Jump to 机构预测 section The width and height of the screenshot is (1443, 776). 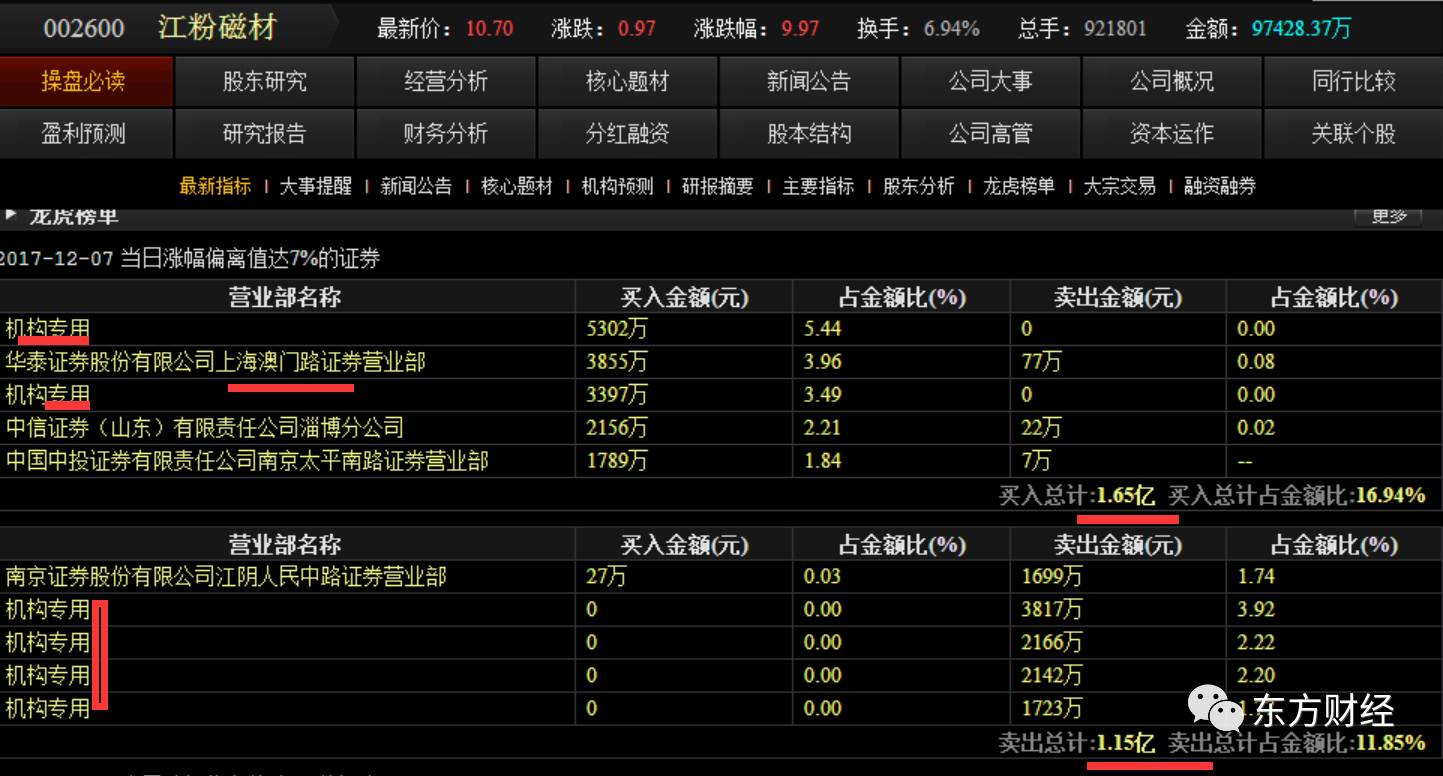tap(617, 186)
